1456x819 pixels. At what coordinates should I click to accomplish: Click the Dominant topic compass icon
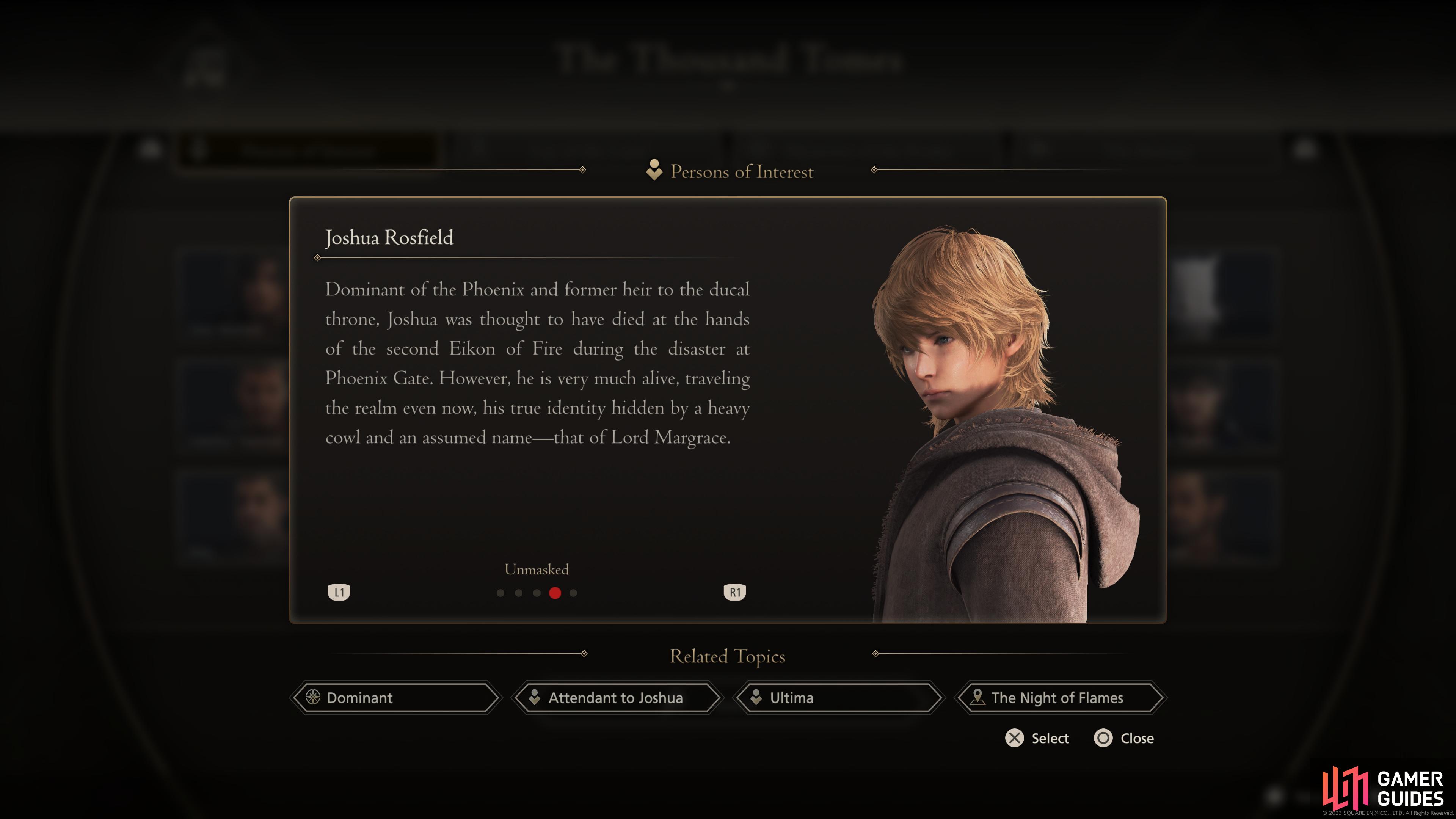click(x=312, y=697)
